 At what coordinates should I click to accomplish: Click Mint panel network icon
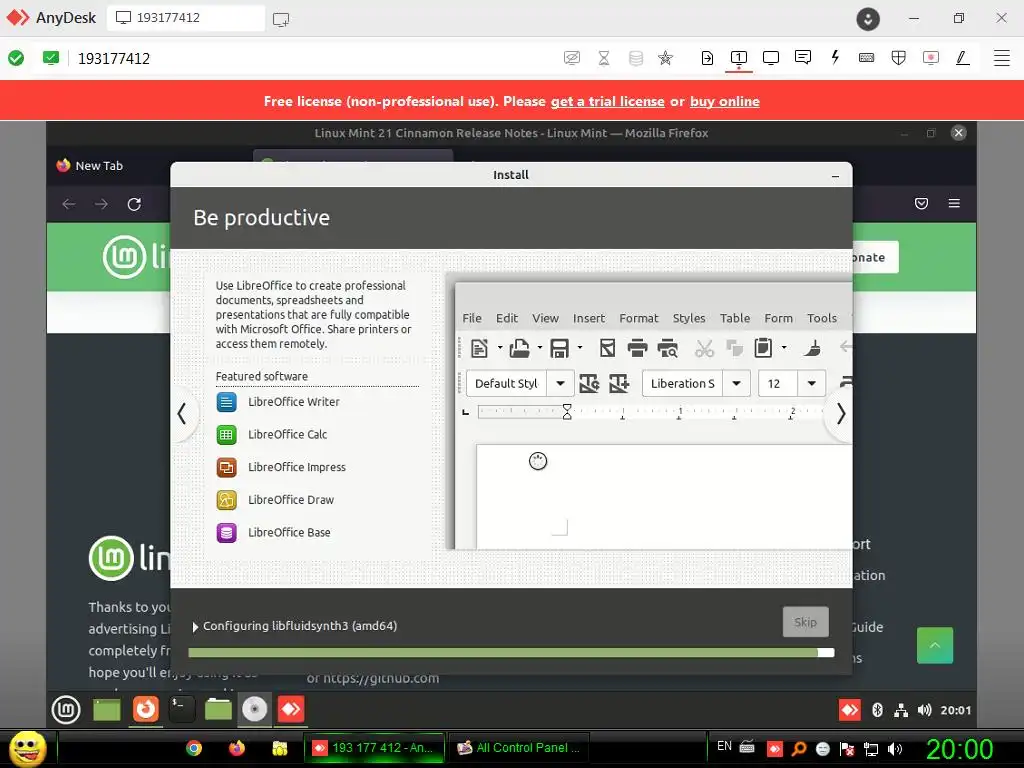coord(901,710)
